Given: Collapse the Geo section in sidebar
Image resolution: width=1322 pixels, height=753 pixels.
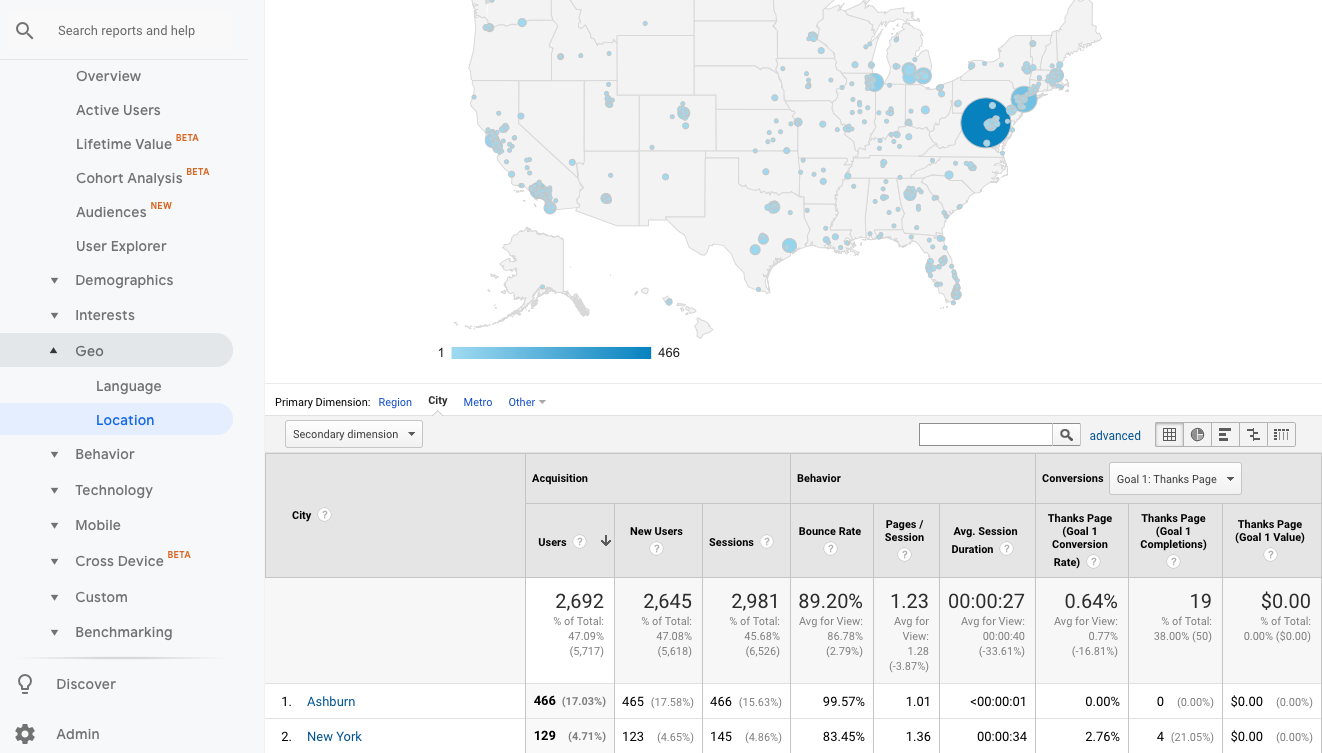Looking at the screenshot, I should pos(56,349).
